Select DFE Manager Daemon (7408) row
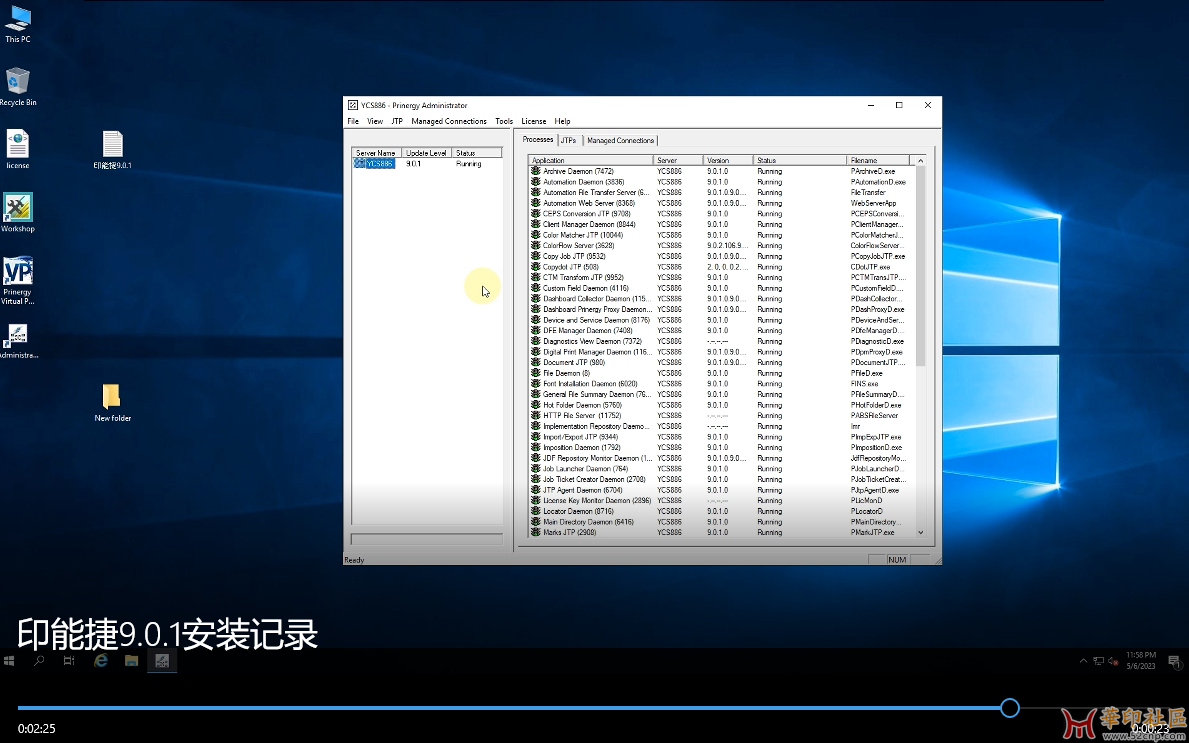The height and width of the screenshot is (743, 1189). [722, 331]
